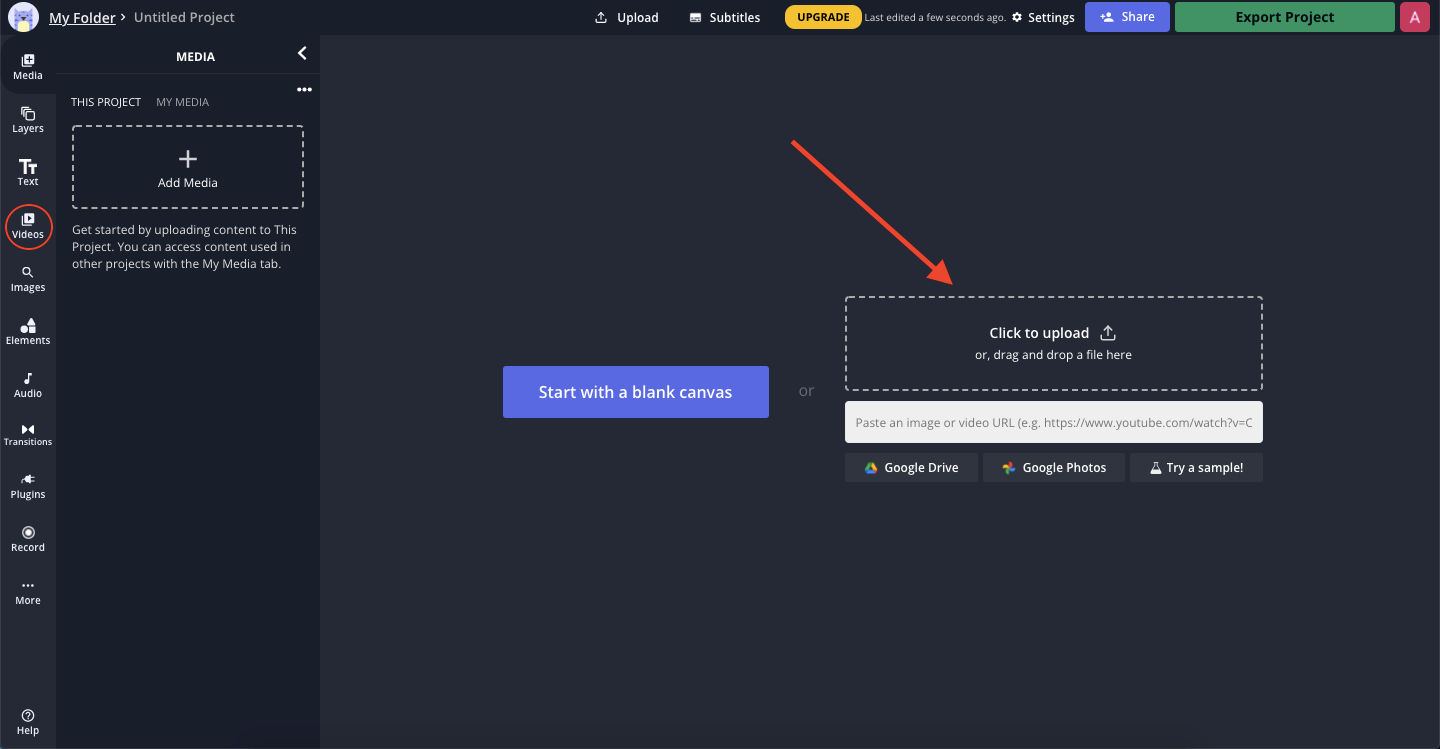
Task: Open Settings from the top bar
Action: coord(1043,17)
